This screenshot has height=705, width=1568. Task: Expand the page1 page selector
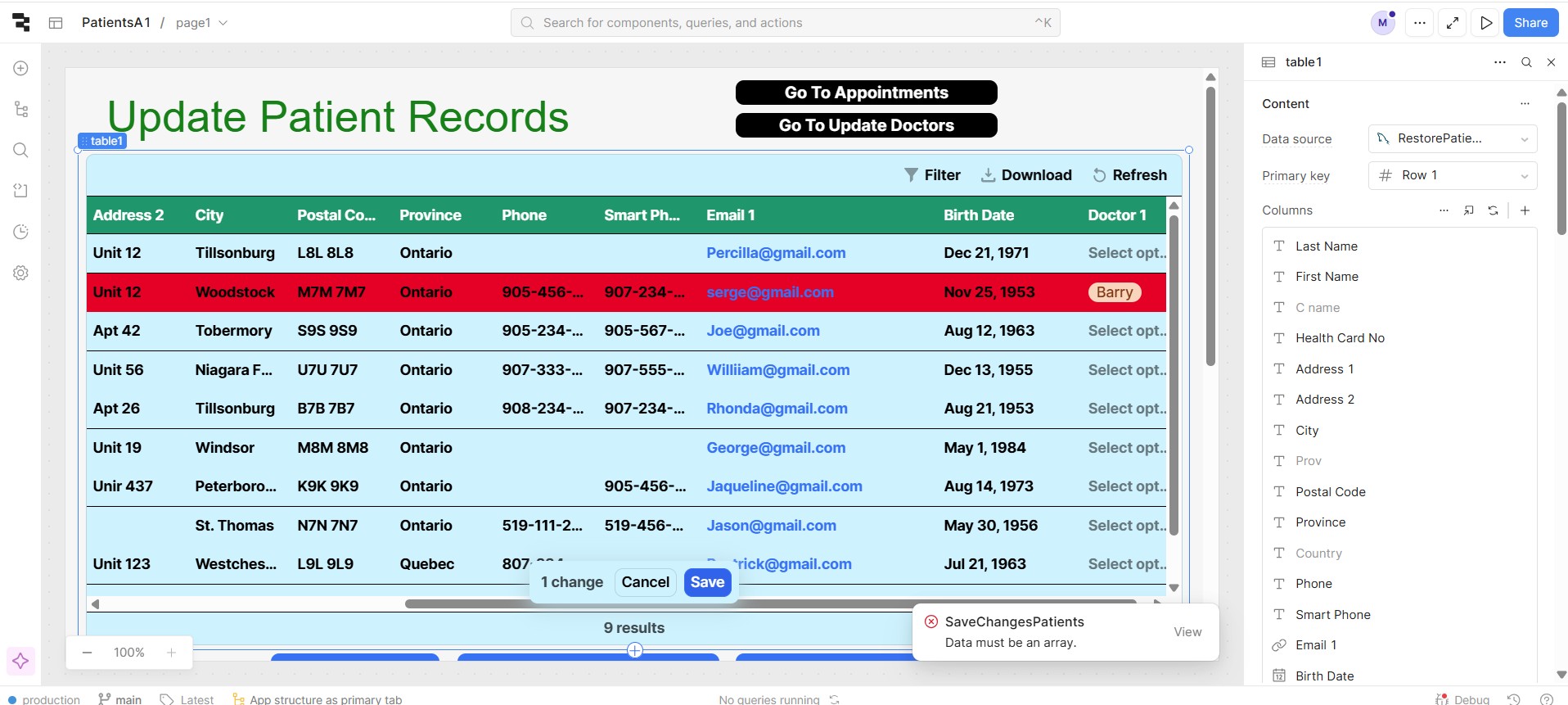coord(201,23)
